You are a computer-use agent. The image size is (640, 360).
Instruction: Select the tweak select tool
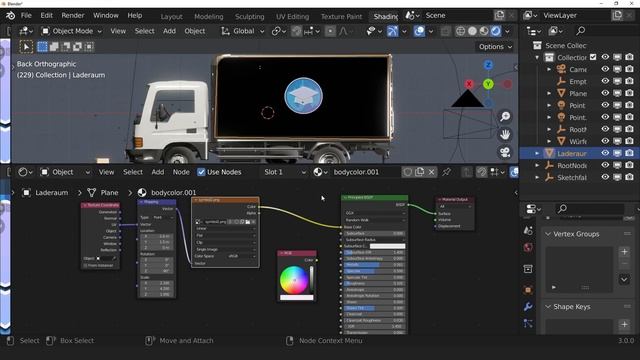coord(26,47)
